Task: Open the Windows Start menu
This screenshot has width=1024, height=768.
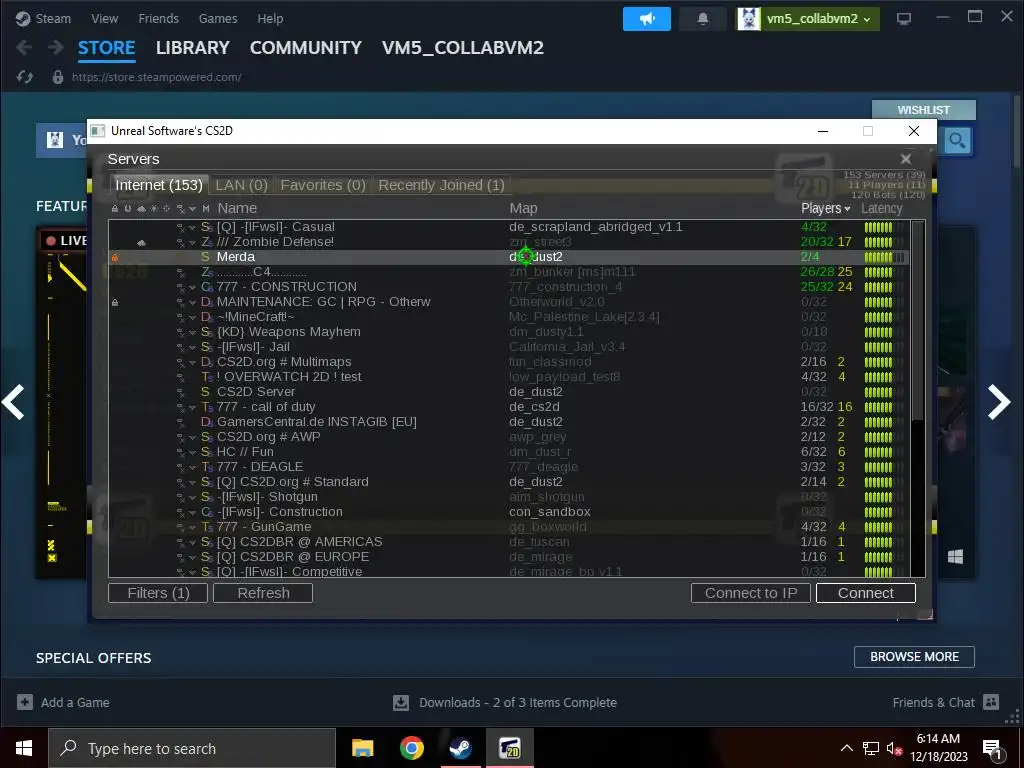Action: point(24,748)
